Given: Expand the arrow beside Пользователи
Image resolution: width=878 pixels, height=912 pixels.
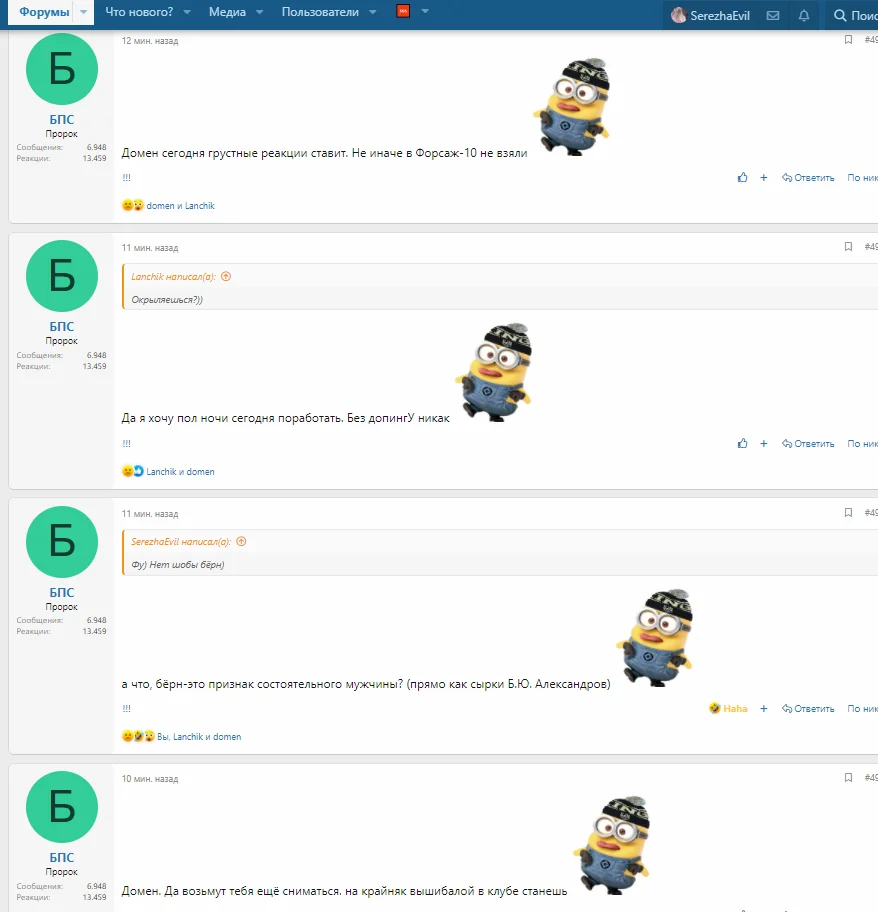Looking at the screenshot, I should [373, 12].
